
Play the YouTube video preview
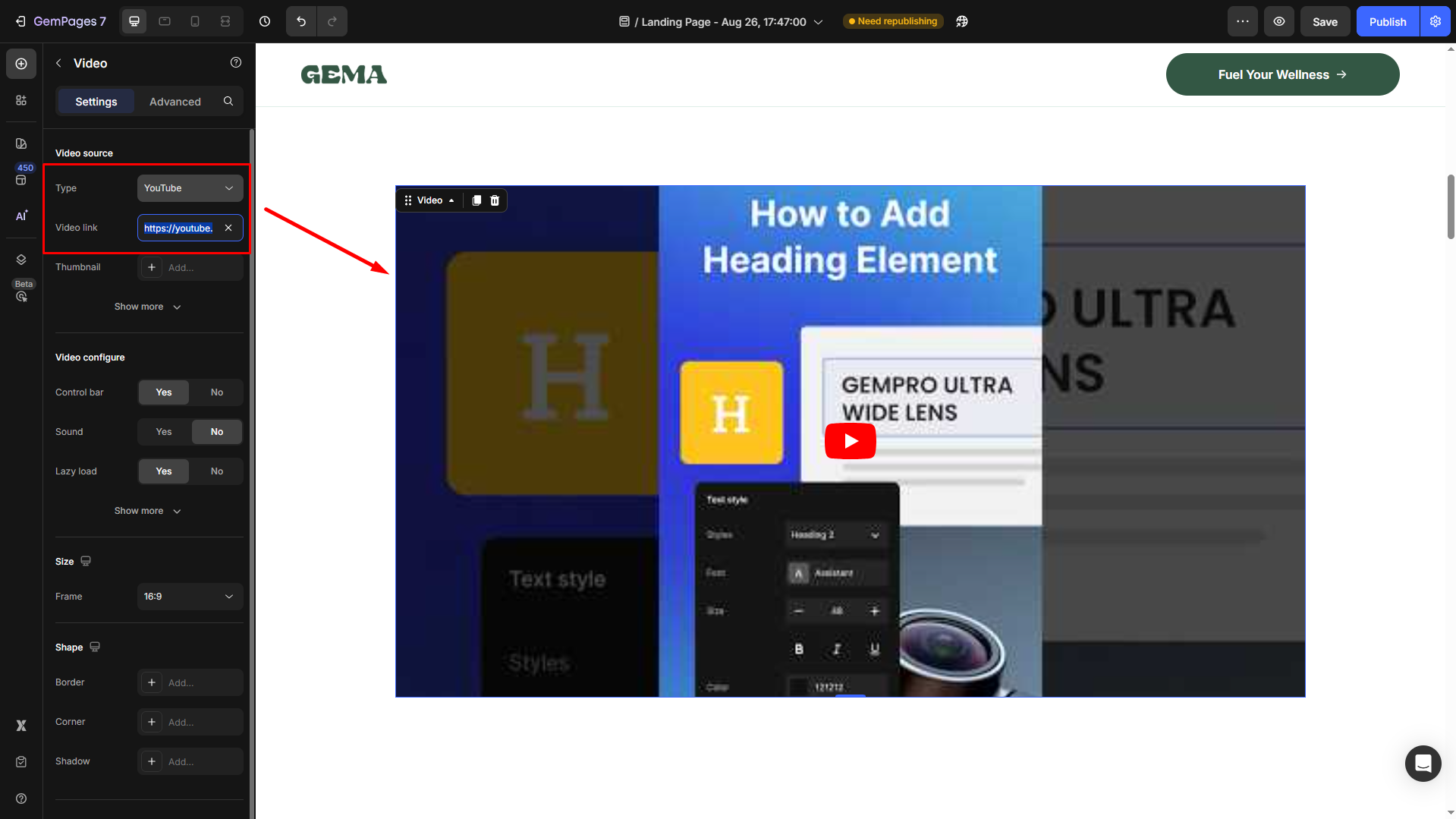coord(850,441)
